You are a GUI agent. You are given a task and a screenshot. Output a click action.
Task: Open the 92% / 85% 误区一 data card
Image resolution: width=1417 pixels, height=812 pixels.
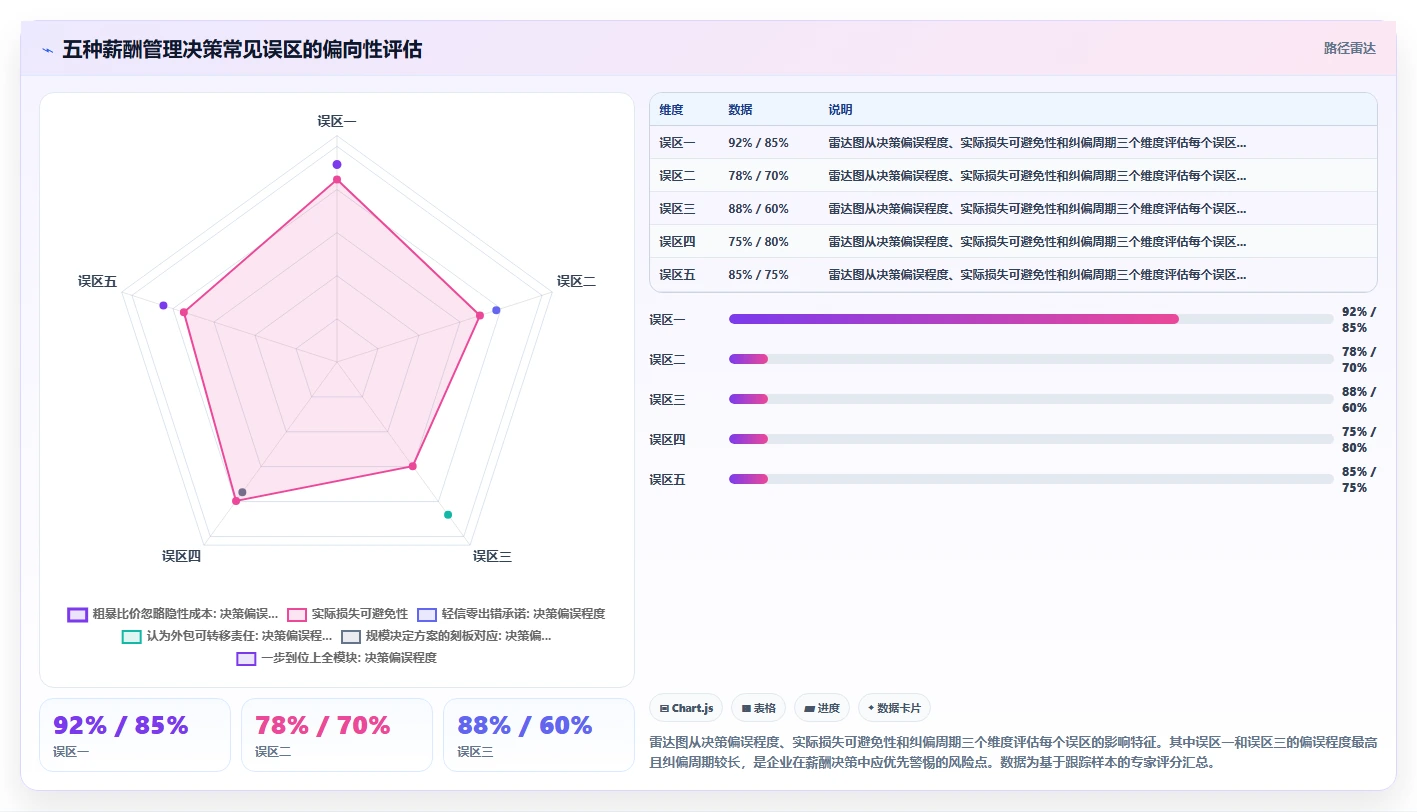pyautogui.click(x=135, y=735)
